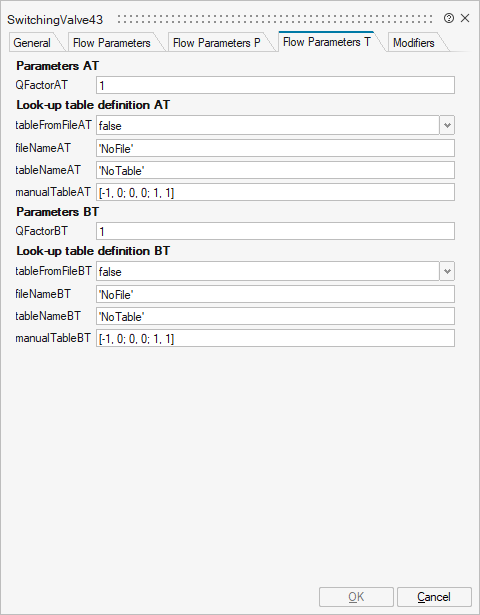Image resolution: width=480 pixels, height=615 pixels.
Task: Click the fileNameAT text field
Action: (x=275, y=148)
